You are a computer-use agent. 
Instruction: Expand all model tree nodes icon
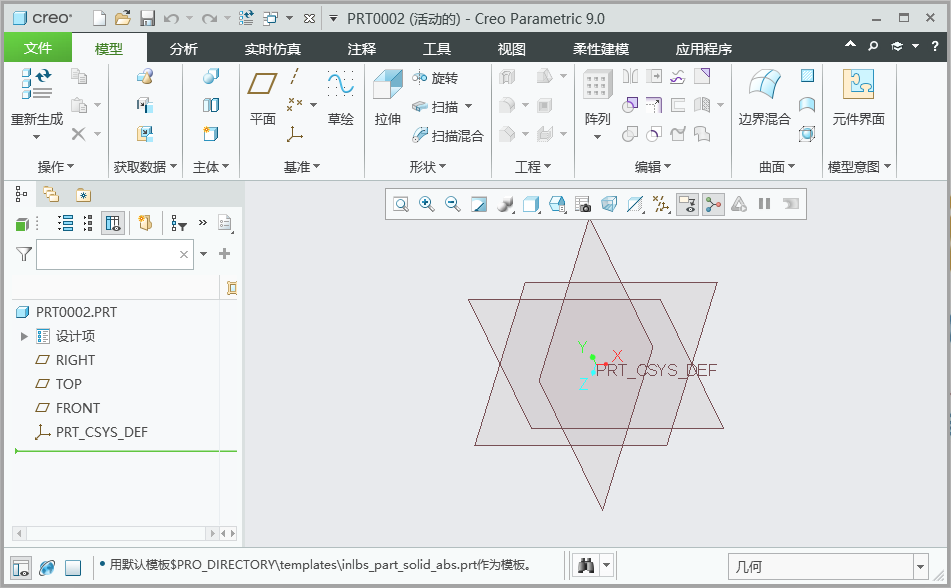tap(66, 223)
